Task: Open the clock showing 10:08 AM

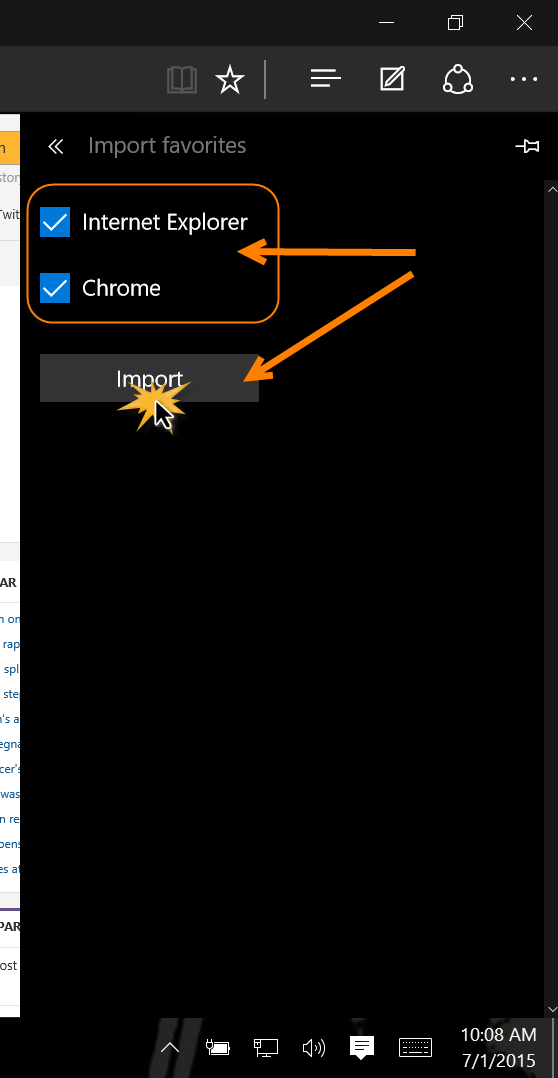Action: [498, 1047]
